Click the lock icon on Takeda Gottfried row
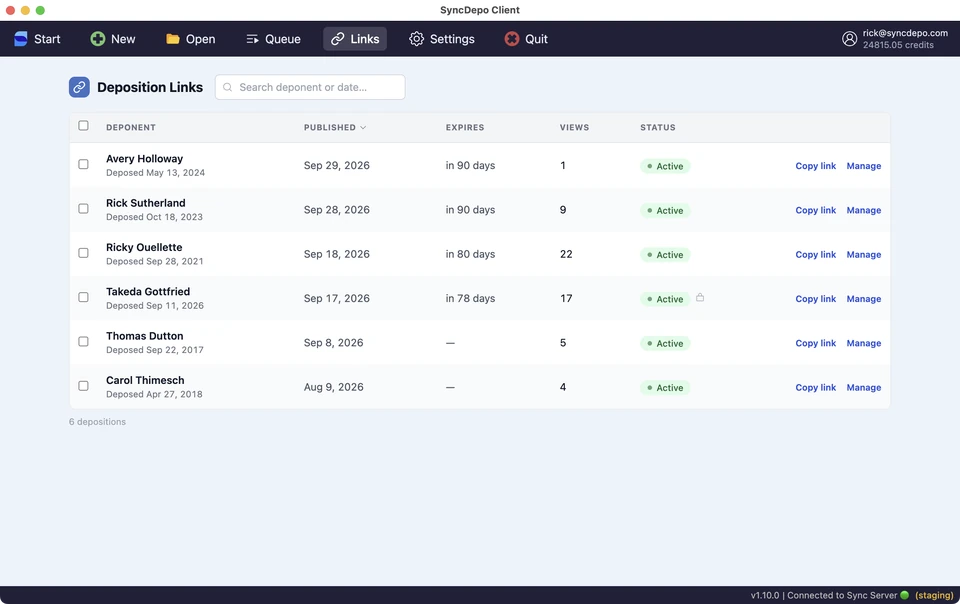 [700, 297]
